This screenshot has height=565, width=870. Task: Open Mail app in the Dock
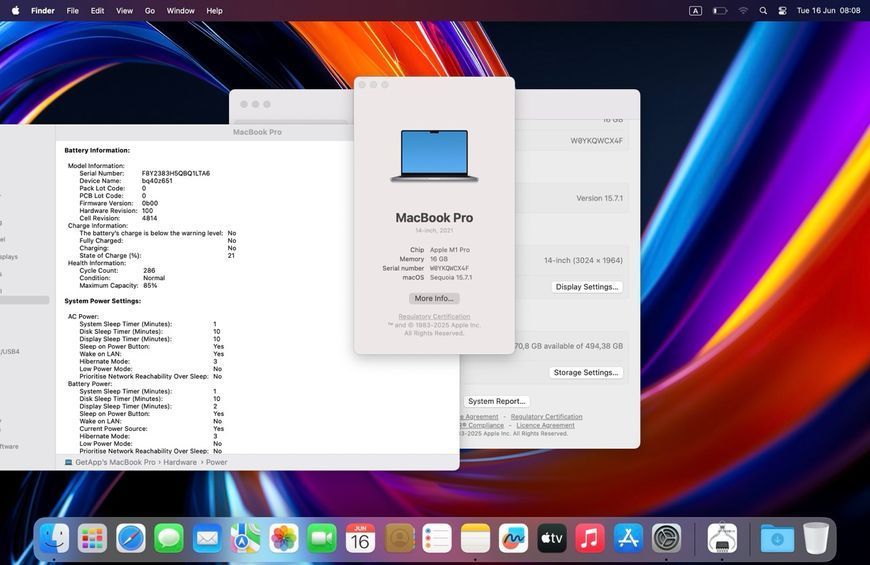(207, 538)
